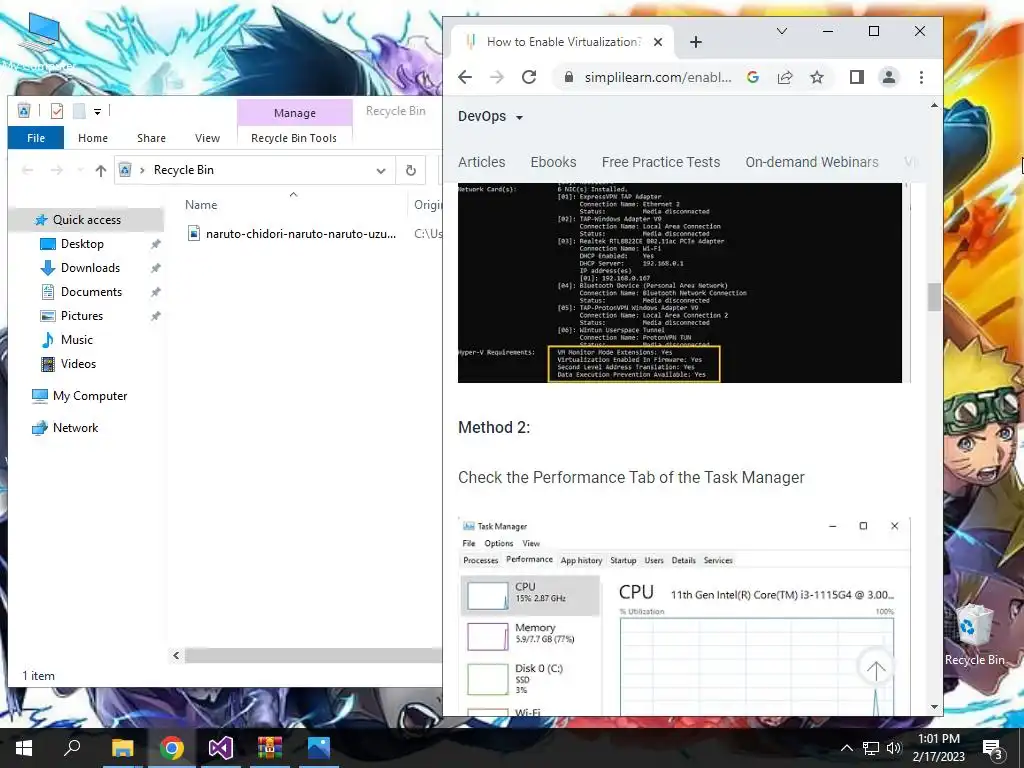Open the Photos app from the taskbar
The width and height of the screenshot is (1024, 768).
319,748
